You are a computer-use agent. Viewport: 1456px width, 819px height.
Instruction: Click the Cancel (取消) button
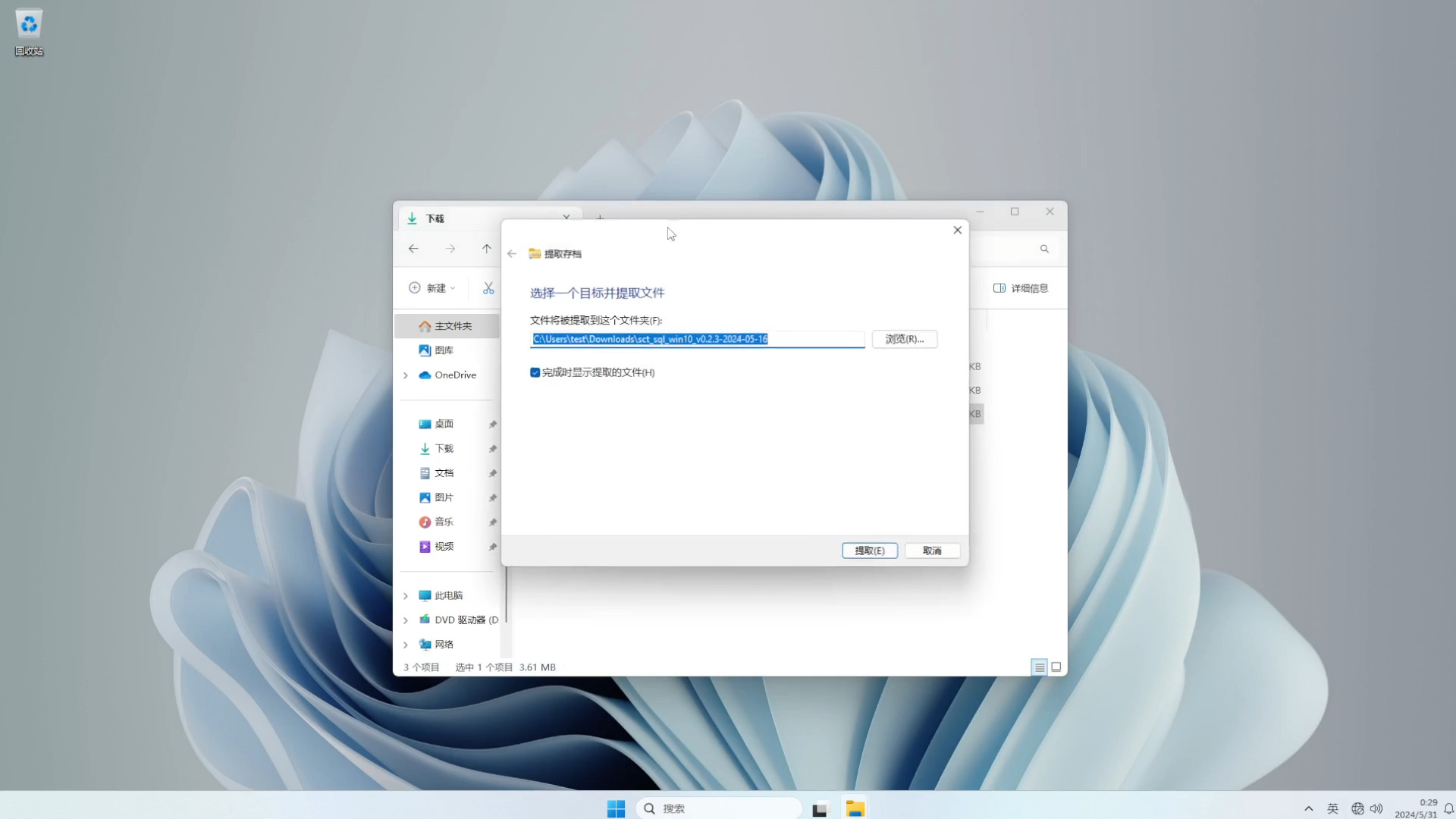pos(931,551)
